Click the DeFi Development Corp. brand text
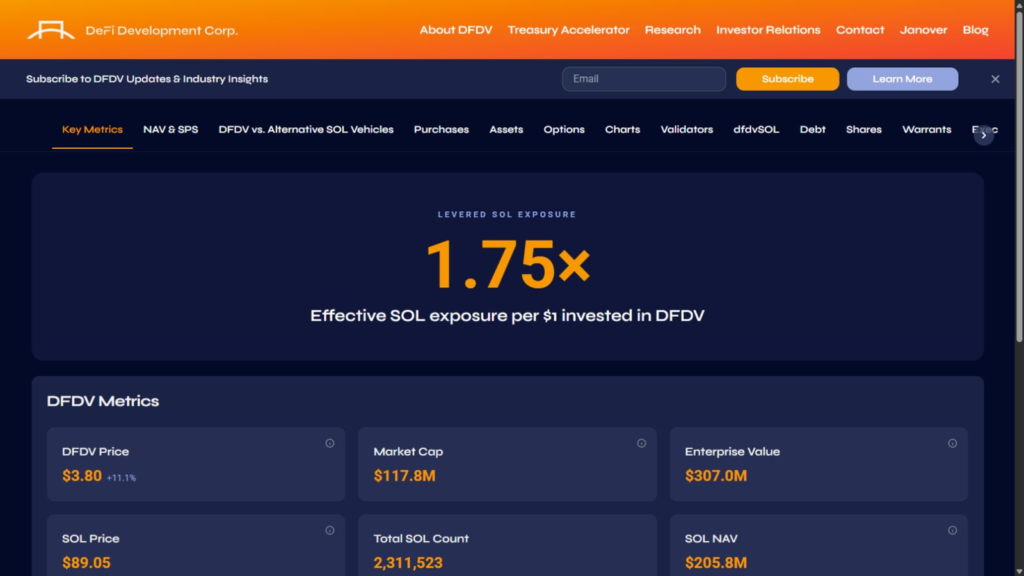The height and width of the screenshot is (576, 1024). tap(161, 31)
